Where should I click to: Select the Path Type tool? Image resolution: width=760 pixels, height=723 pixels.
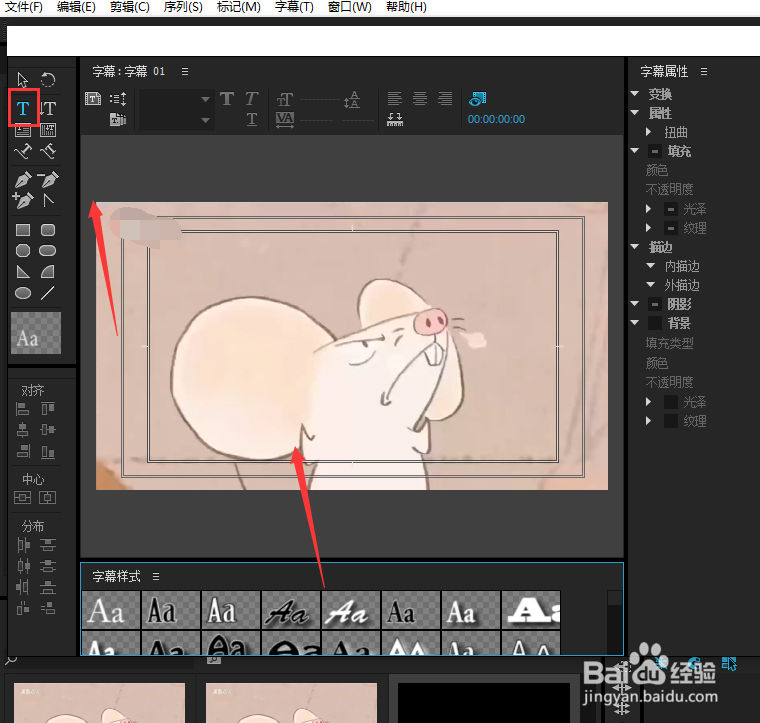tap(23, 152)
